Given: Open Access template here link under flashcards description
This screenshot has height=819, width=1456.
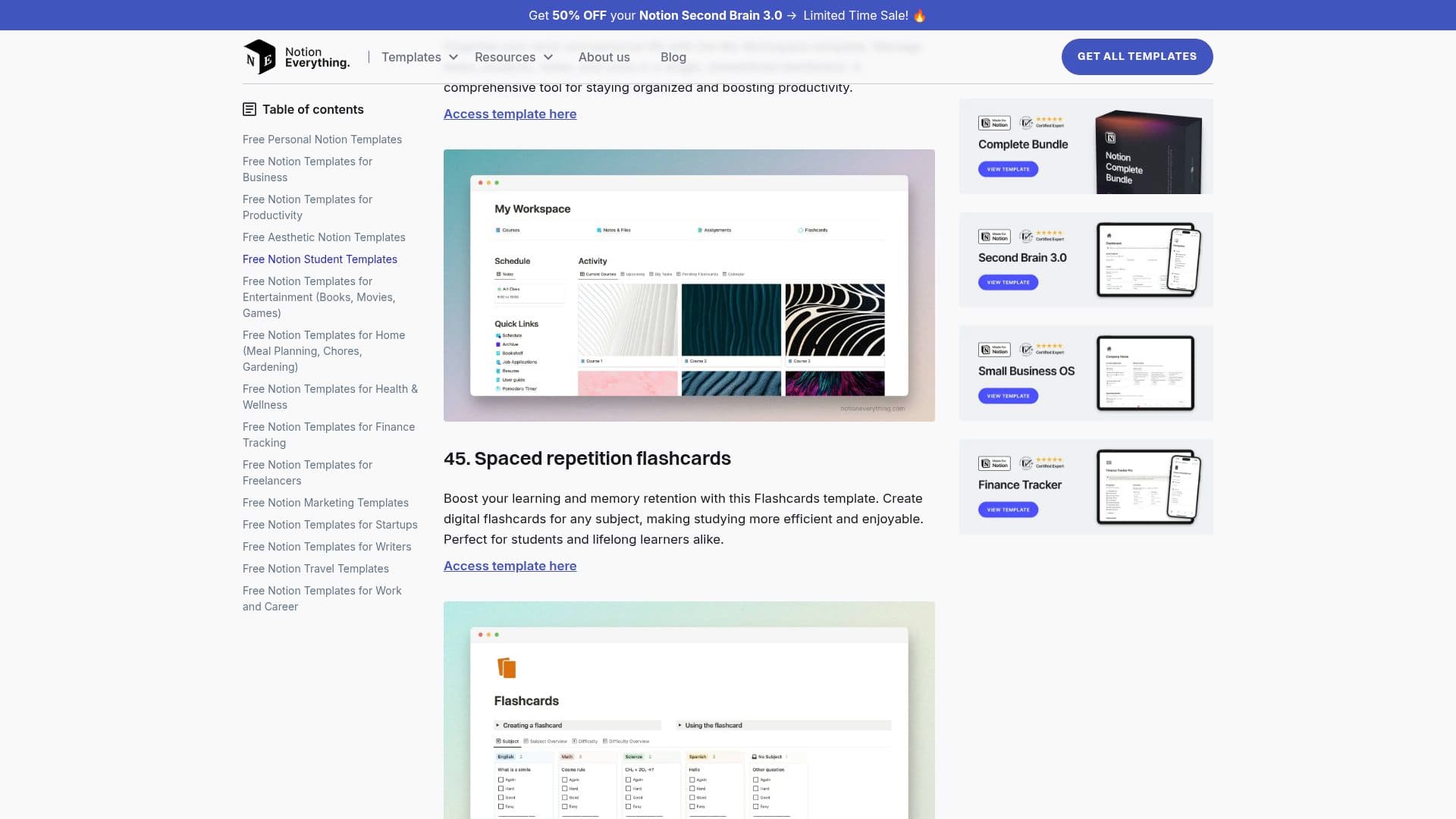Looking at the screenshot, I should tap(510, 566).
